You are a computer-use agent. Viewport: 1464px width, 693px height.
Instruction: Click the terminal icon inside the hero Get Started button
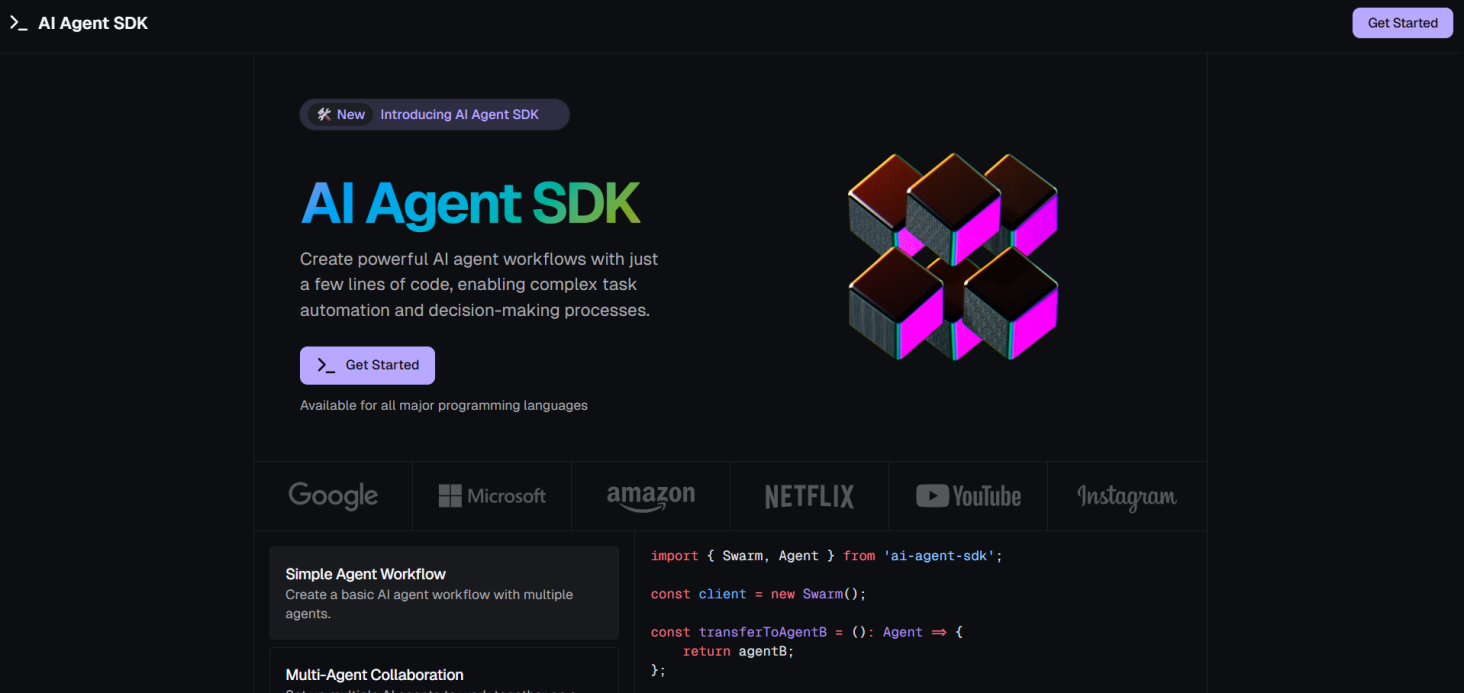(x=326, y=365)
